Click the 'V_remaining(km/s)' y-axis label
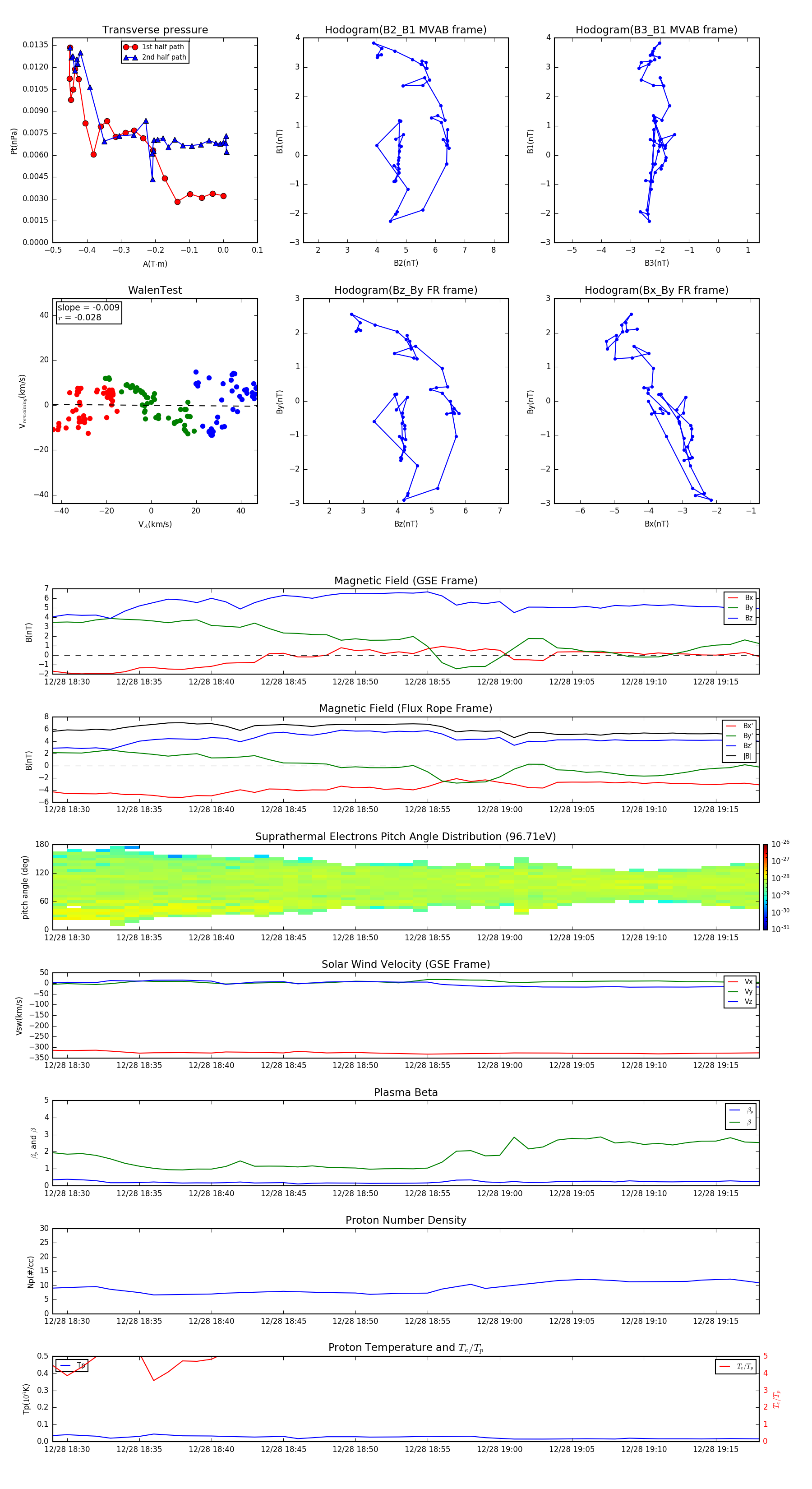The width and height of the screenshot is (812, 1489). [22, 401]
